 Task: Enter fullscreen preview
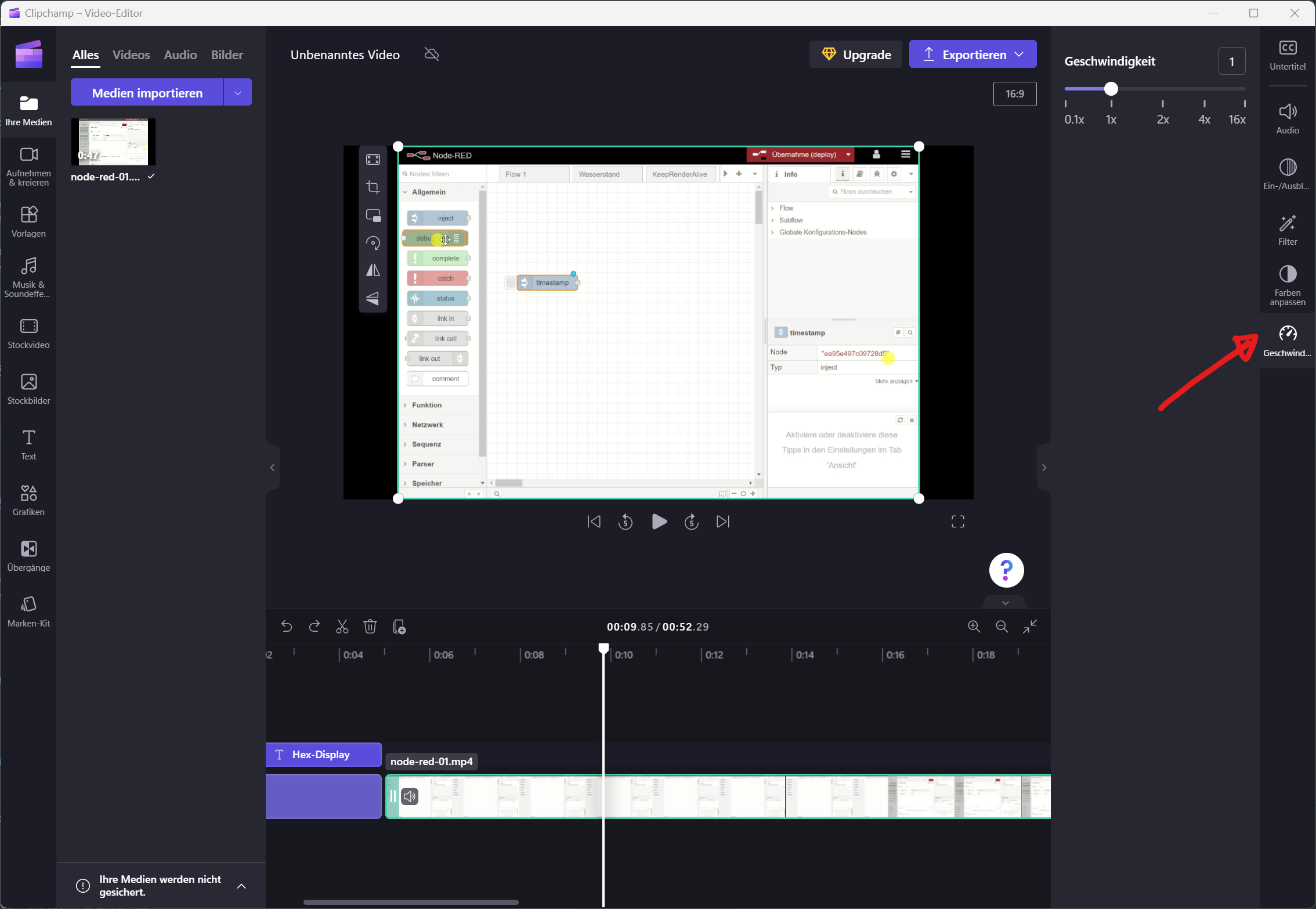click(958, 522)
